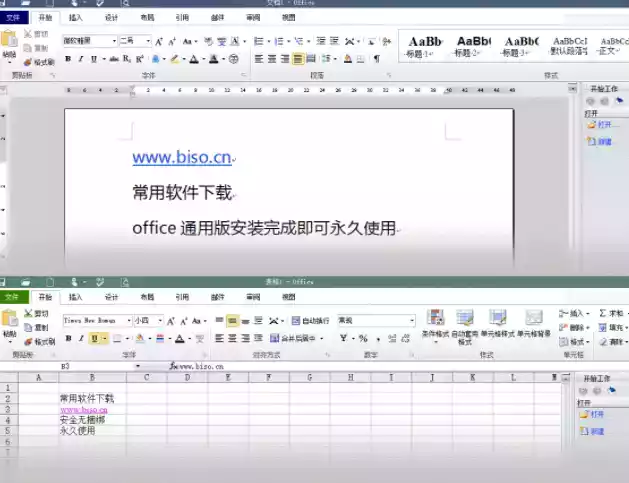Apply superscript in the Word ribbon
The image size is (629, 483).
[x=140, y=59]
